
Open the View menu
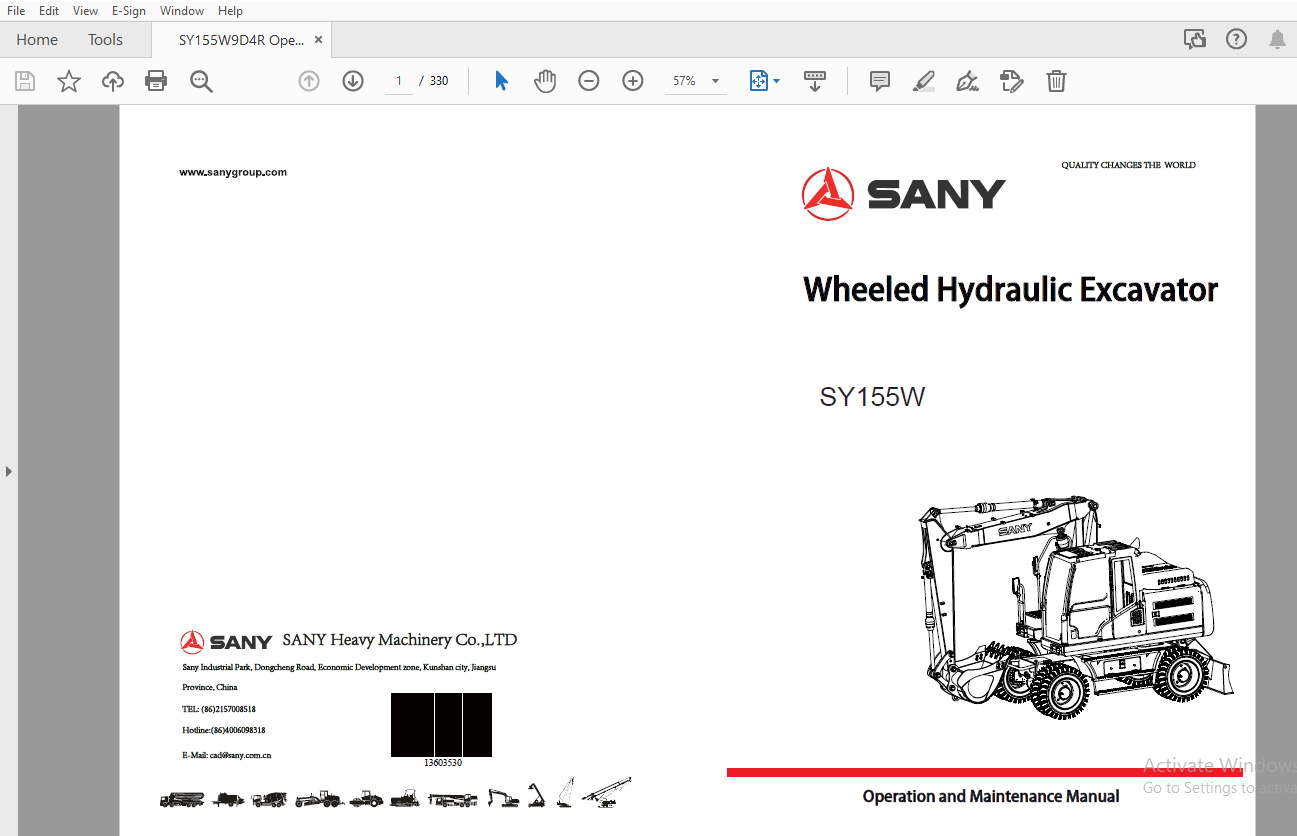point(85,11)
